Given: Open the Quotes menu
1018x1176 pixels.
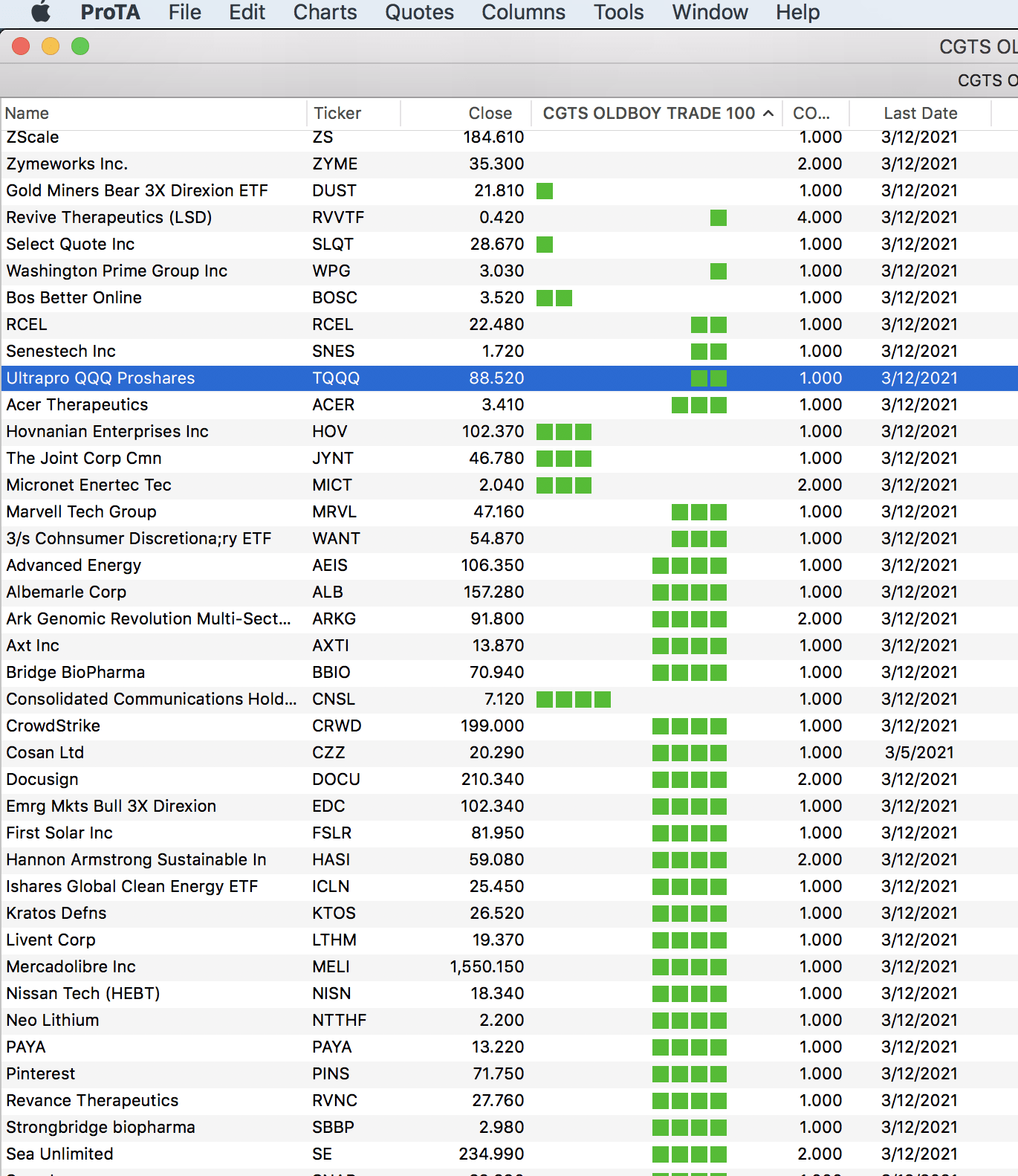Looking at the screenshot, I should click(419, 12).
